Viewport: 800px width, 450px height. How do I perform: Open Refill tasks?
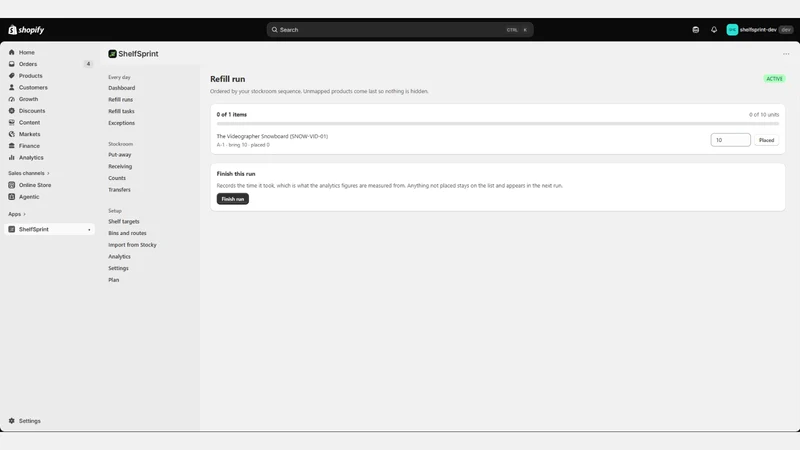[x=121, y=111]
